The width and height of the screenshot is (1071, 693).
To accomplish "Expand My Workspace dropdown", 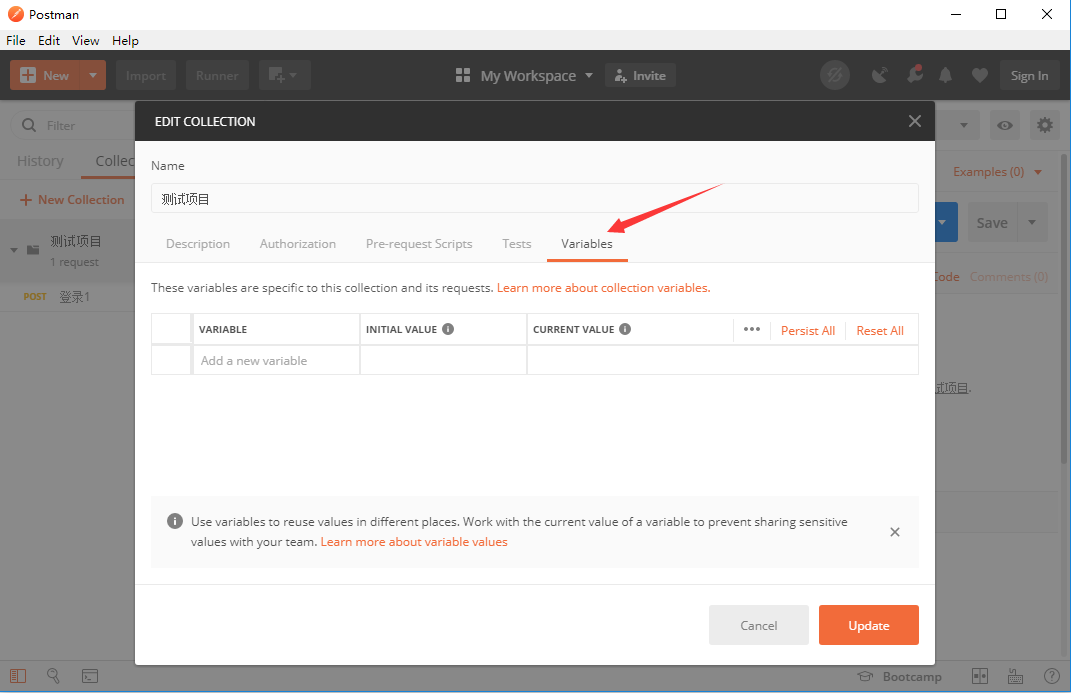I will point(589,75).
